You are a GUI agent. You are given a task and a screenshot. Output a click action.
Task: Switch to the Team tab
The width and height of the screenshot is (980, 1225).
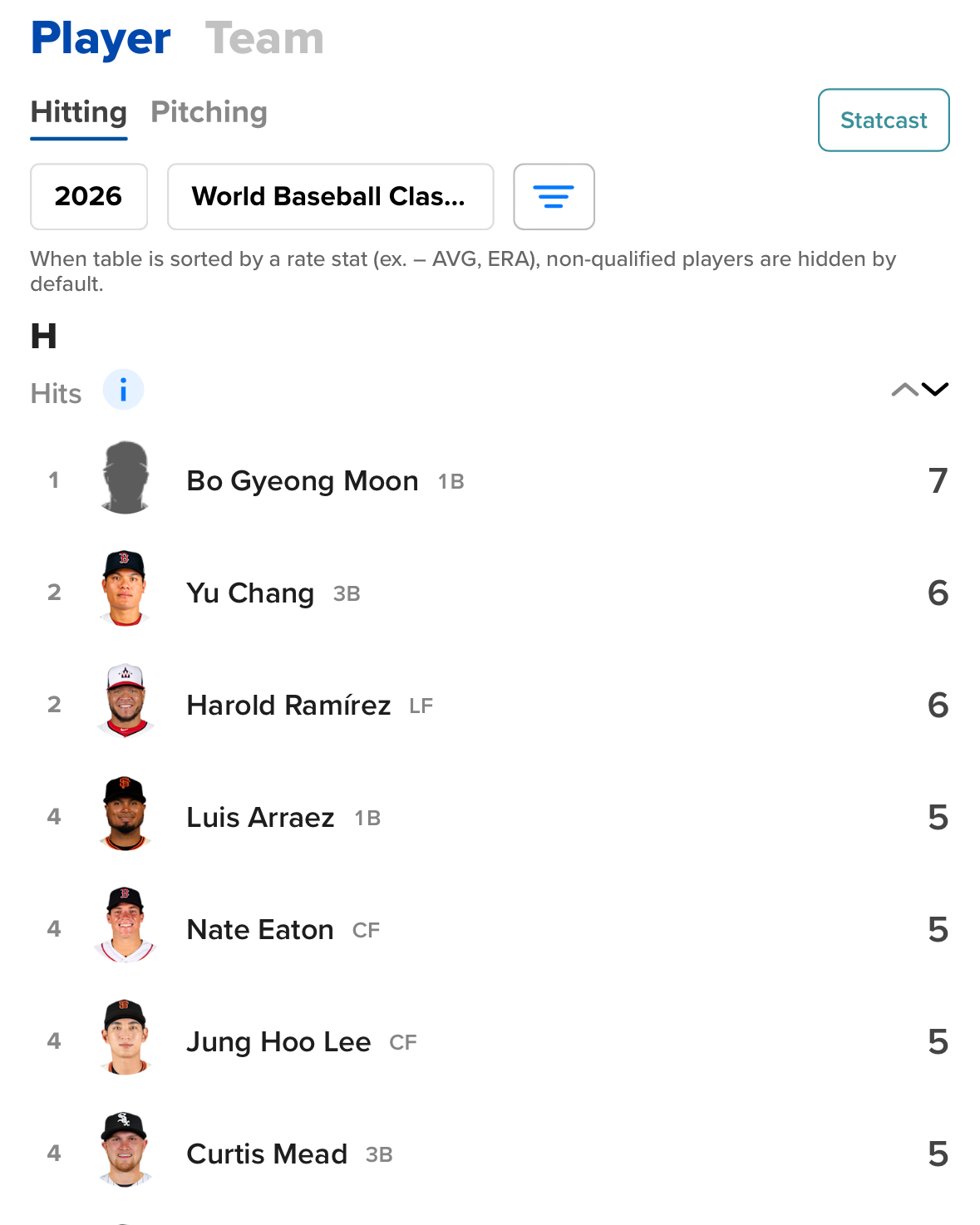click(x=264, y=38)
